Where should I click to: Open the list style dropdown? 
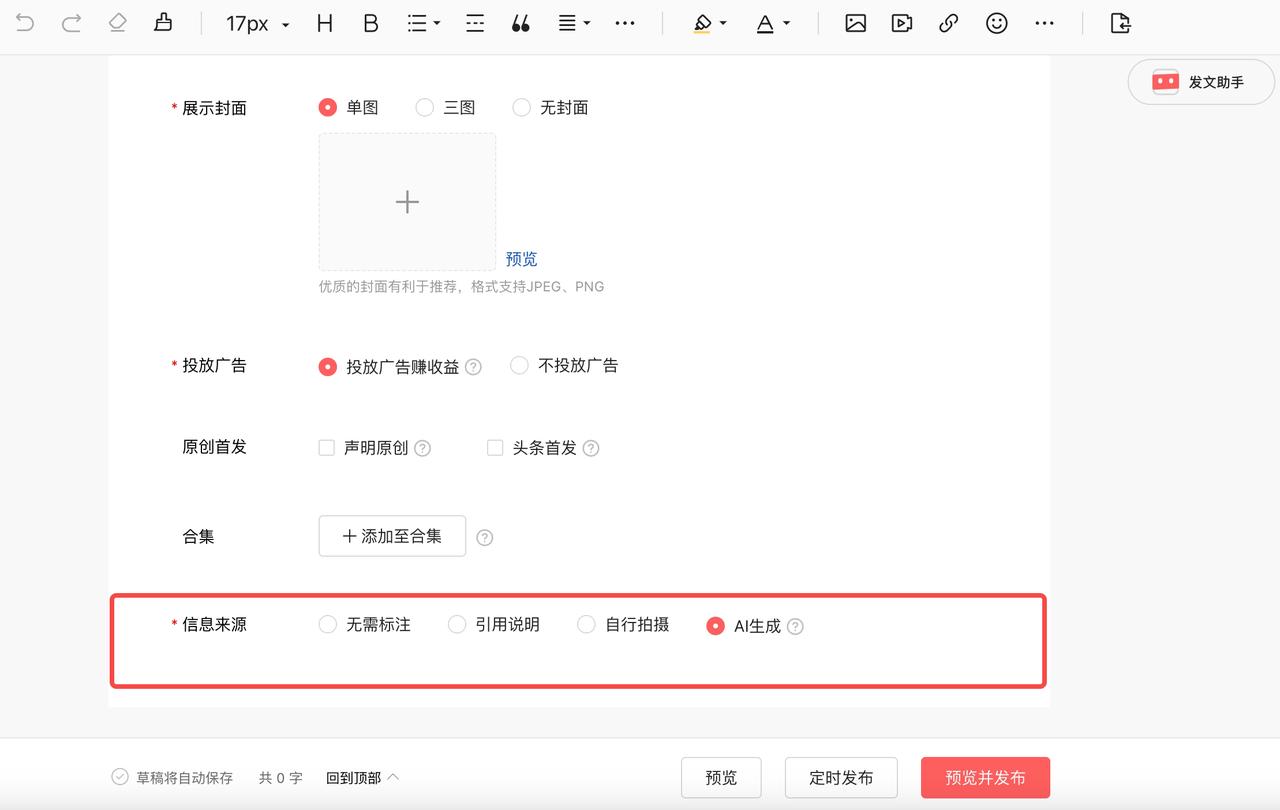(423, 22)
